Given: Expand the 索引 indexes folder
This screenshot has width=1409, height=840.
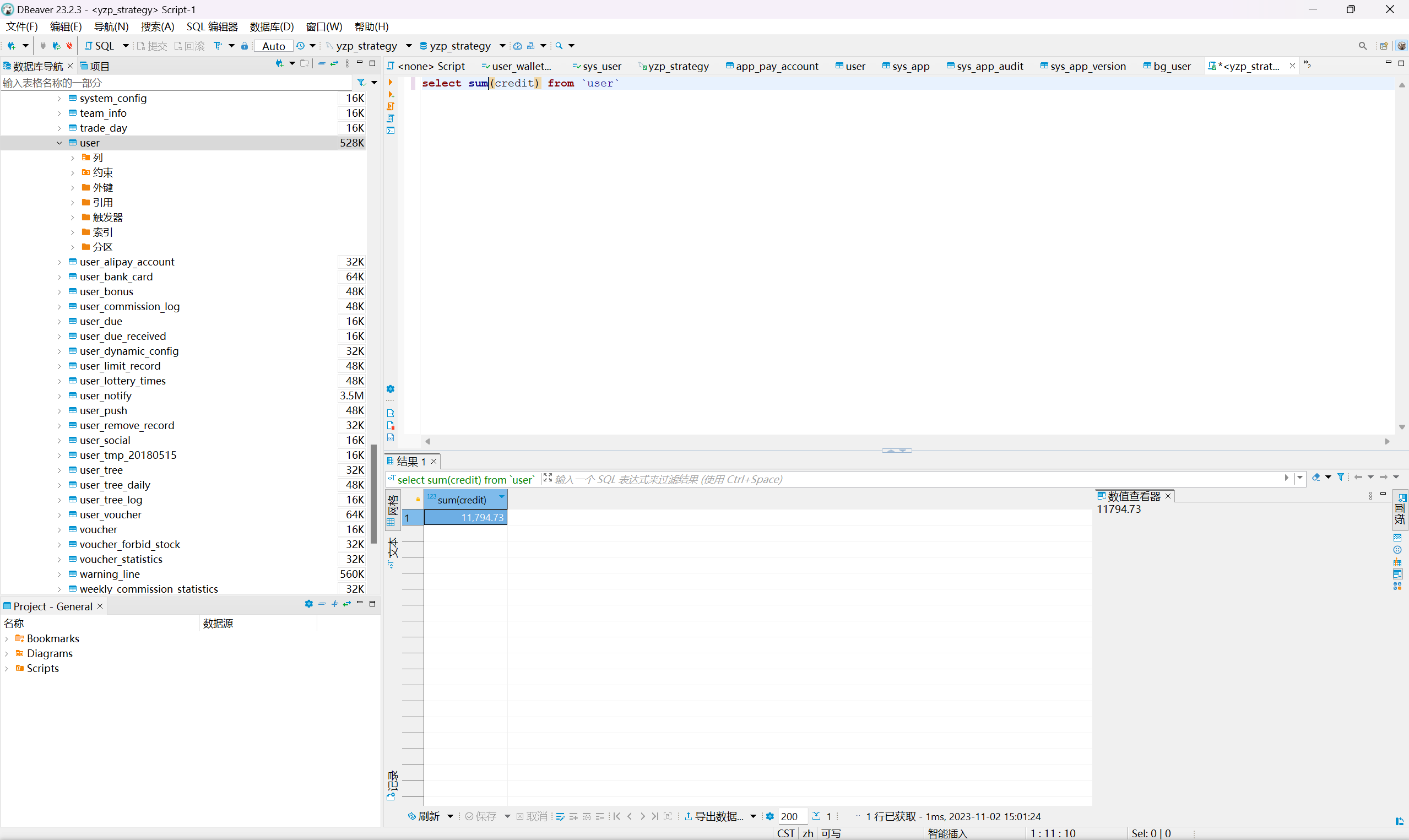Looking at the screenshot, I should pos(72,232).
